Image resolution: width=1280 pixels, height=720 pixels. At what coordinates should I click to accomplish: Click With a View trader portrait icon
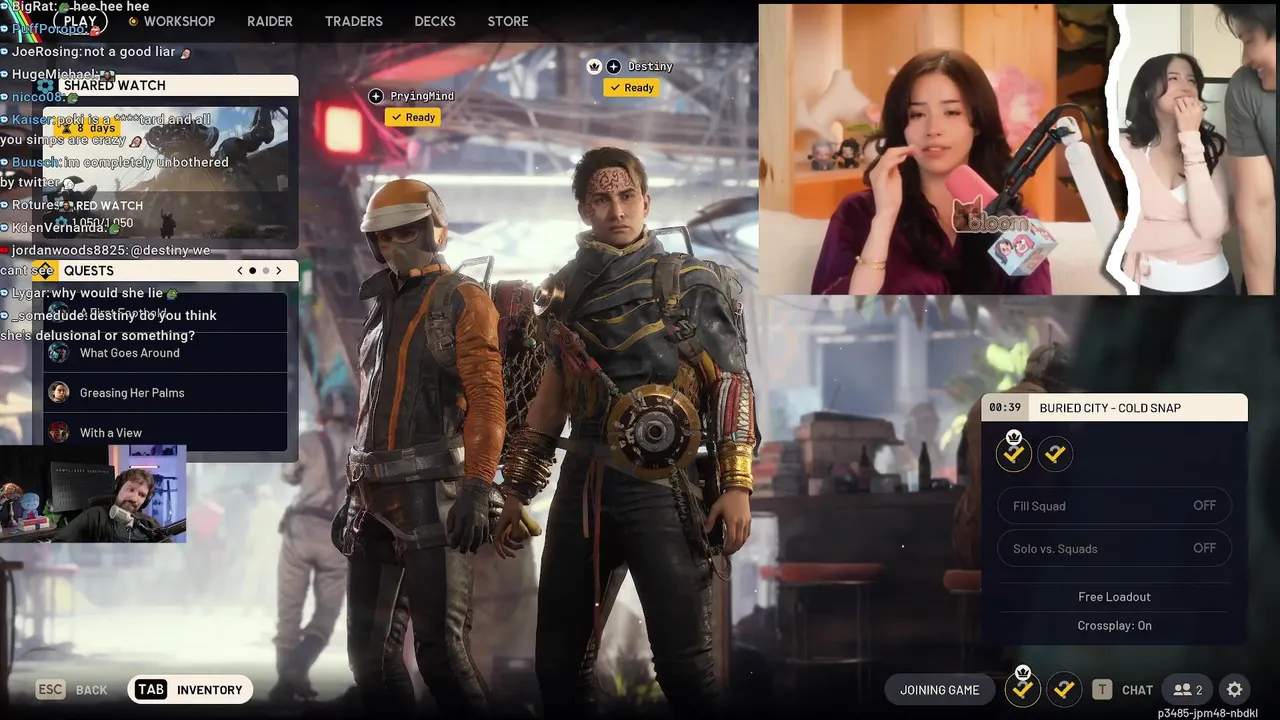[59, 433]
